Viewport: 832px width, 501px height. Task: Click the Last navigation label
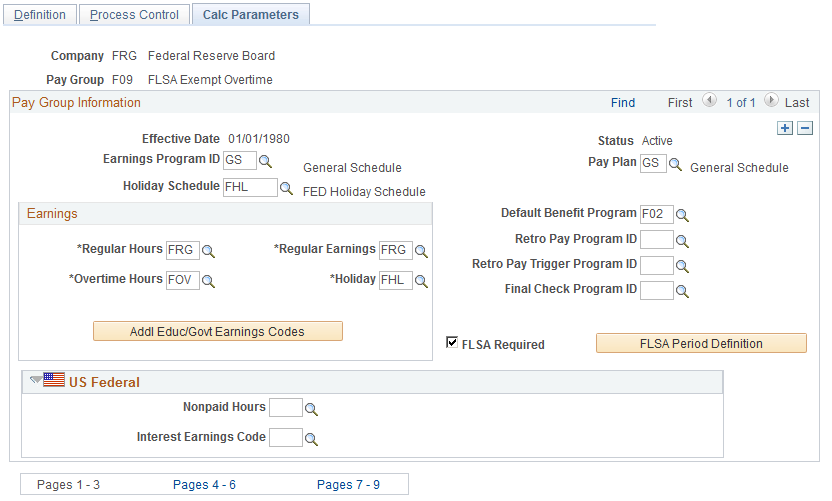tap(797, 102)
